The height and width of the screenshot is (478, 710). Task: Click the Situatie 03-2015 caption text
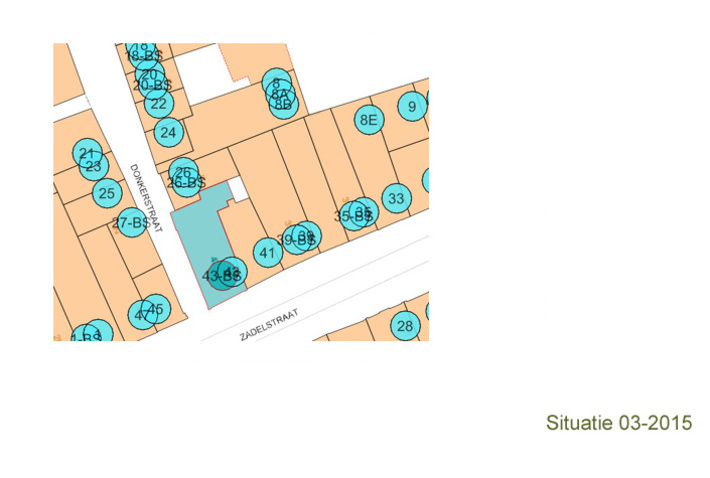pos(619,423)
